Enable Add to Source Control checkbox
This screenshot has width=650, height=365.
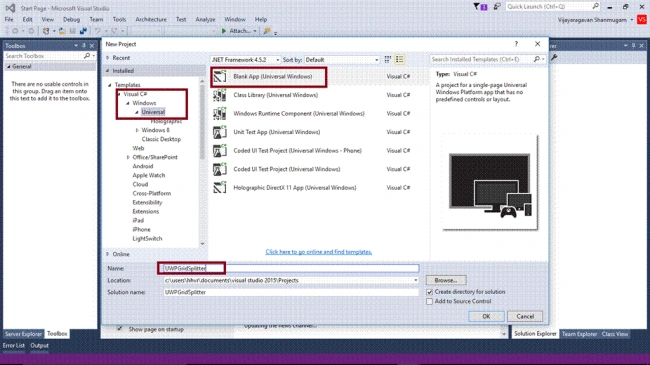(x=429, y=302)
